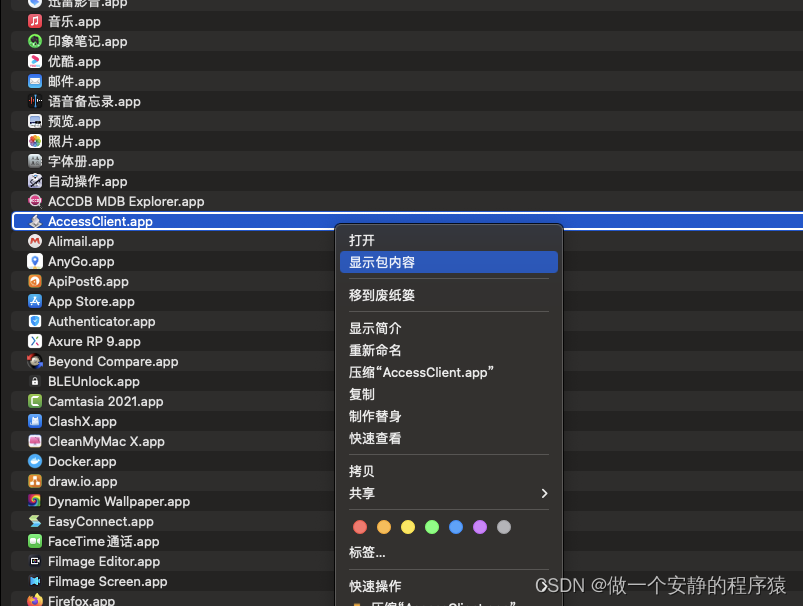Viewport: 803px width, 606px height.
Task: Expand the 共享 submenu
Action: click(449, 493)
